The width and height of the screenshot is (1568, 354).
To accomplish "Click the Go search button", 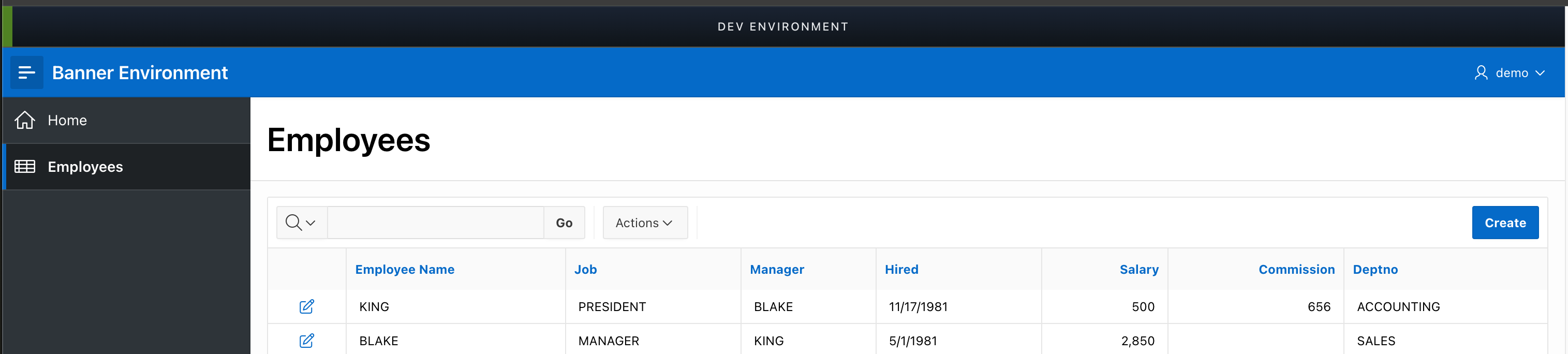I will pos(564,223).
